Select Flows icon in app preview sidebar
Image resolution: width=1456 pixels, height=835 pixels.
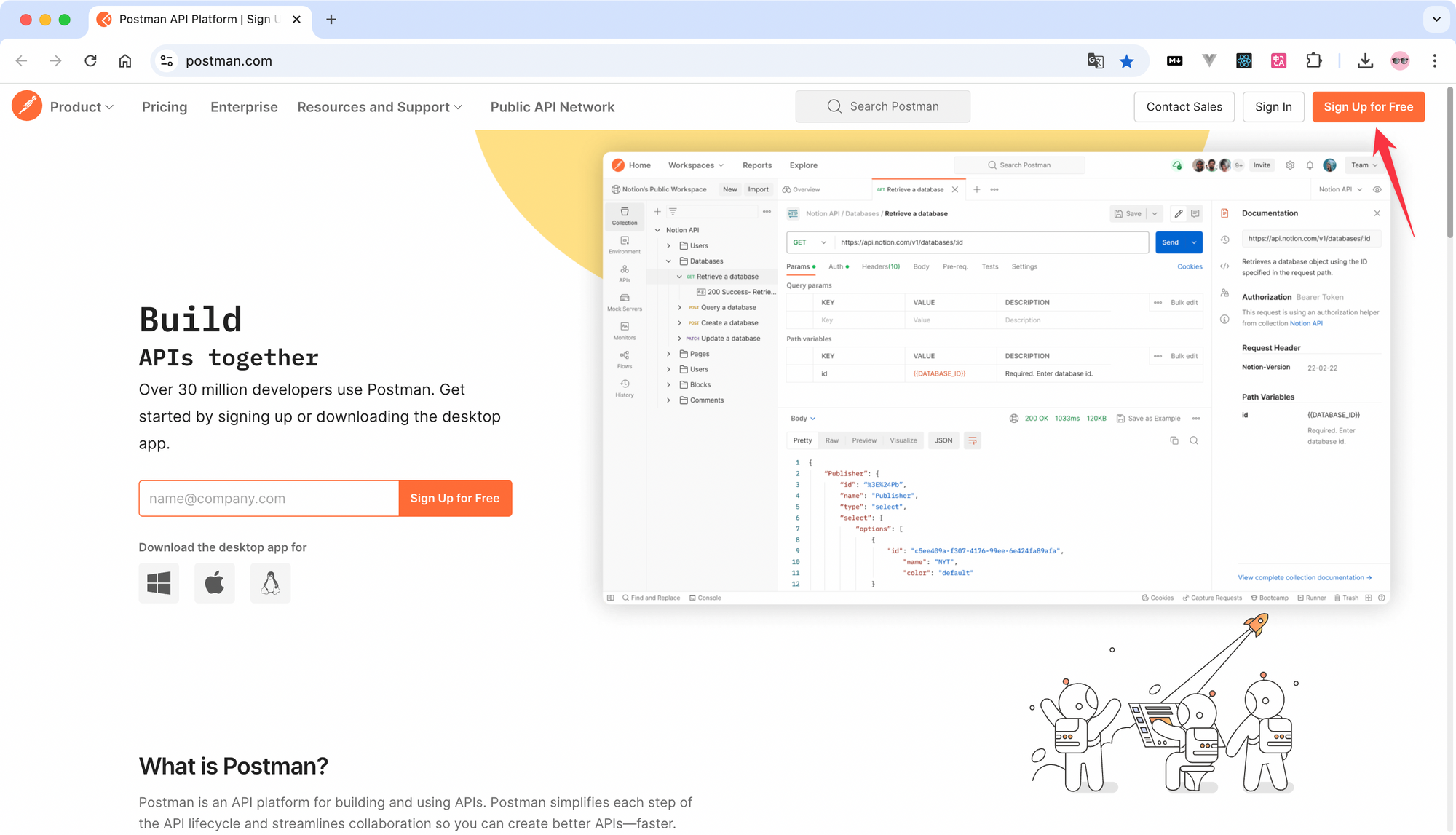coord(624,360)
